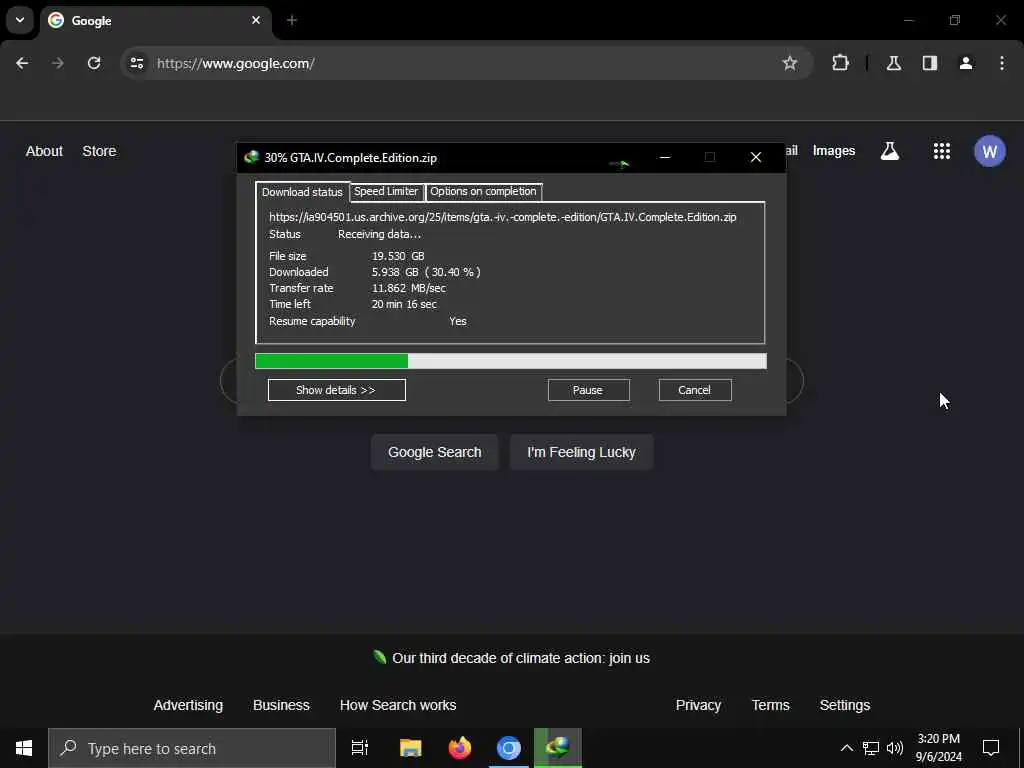This screenshot has width=1024, height=768.
Task: Click the 20 min 16 sec time left
Action: [x=404, y=304]
